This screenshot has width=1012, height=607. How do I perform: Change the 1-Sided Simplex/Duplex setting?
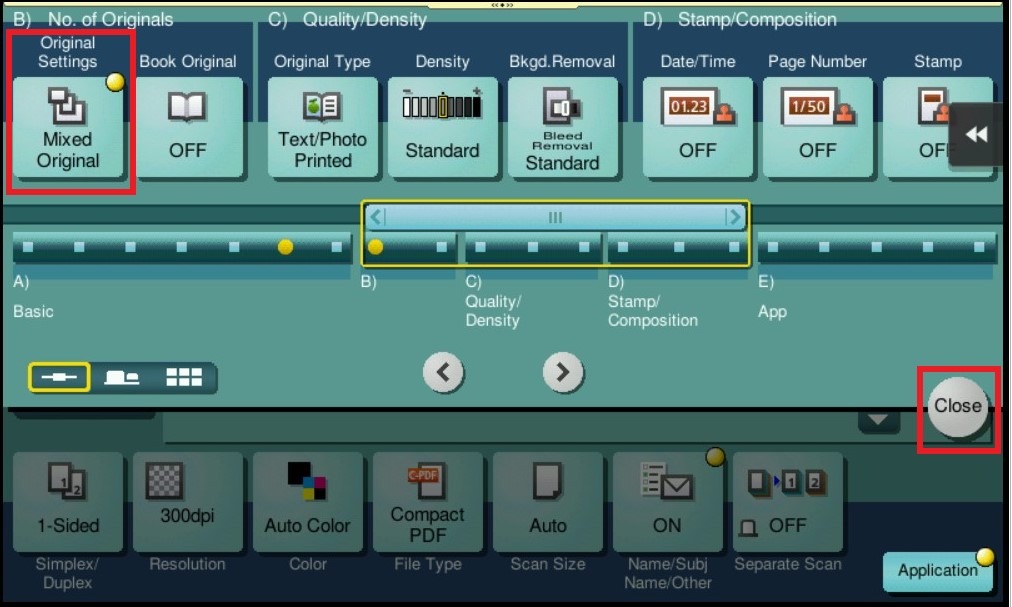(68, 501)
